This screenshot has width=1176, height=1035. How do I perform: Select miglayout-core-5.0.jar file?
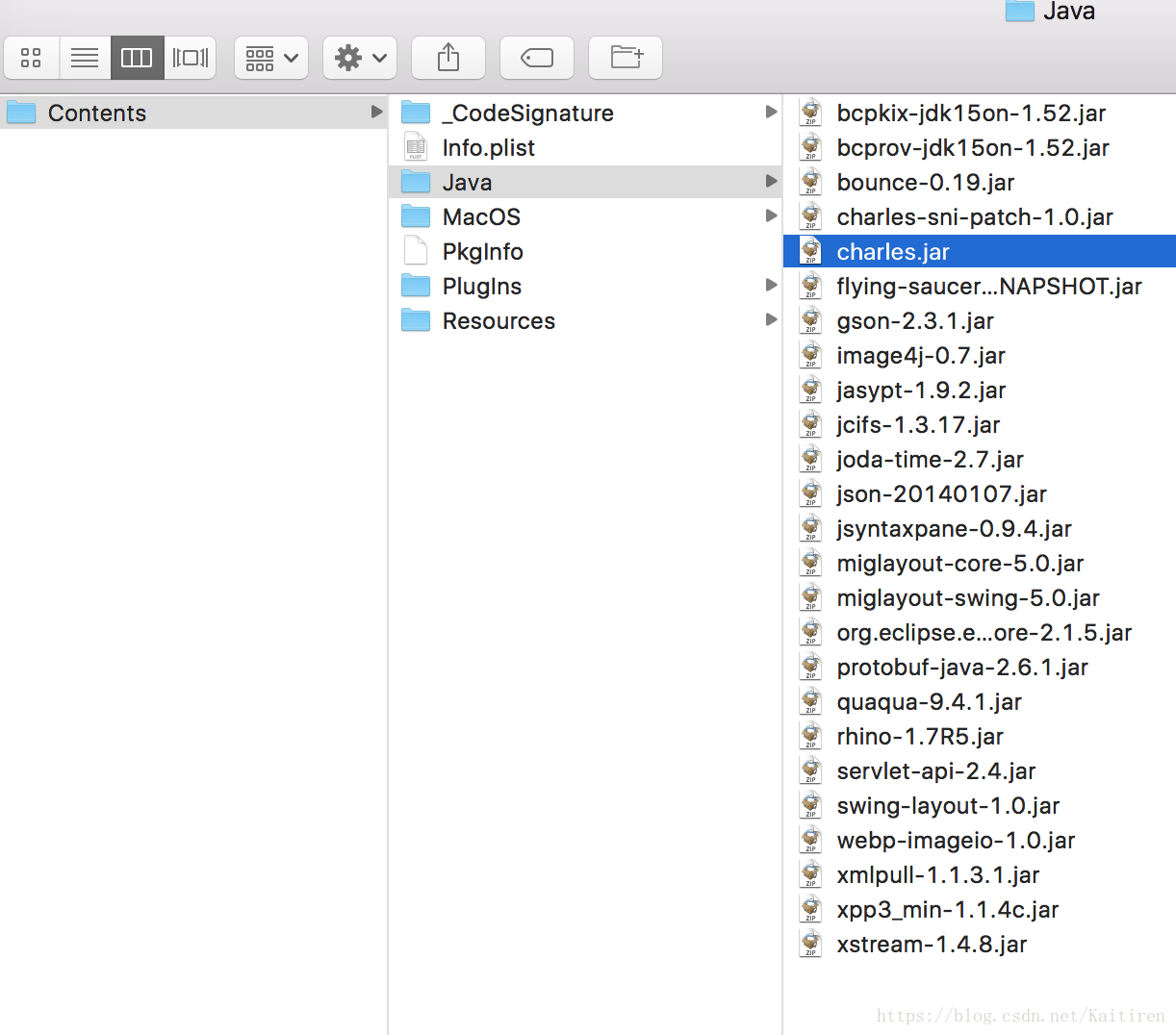tap(980, 563)
